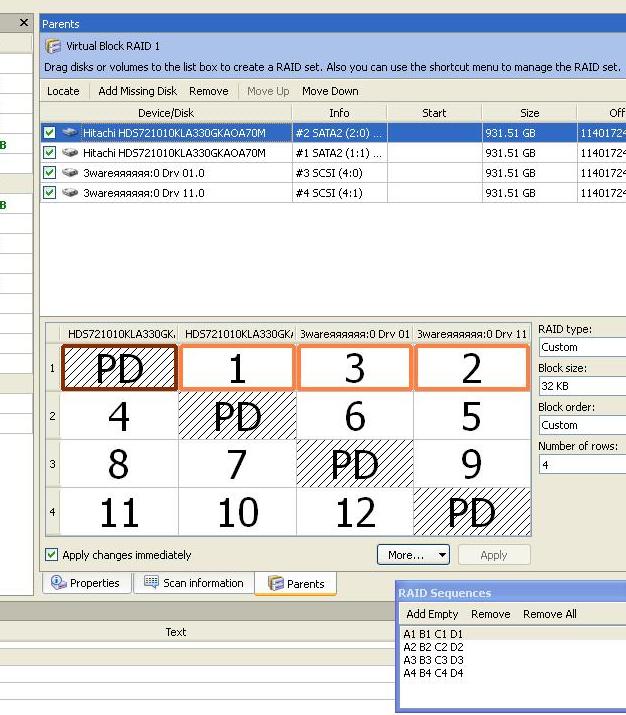Click the Apply button

coord(494,555)
